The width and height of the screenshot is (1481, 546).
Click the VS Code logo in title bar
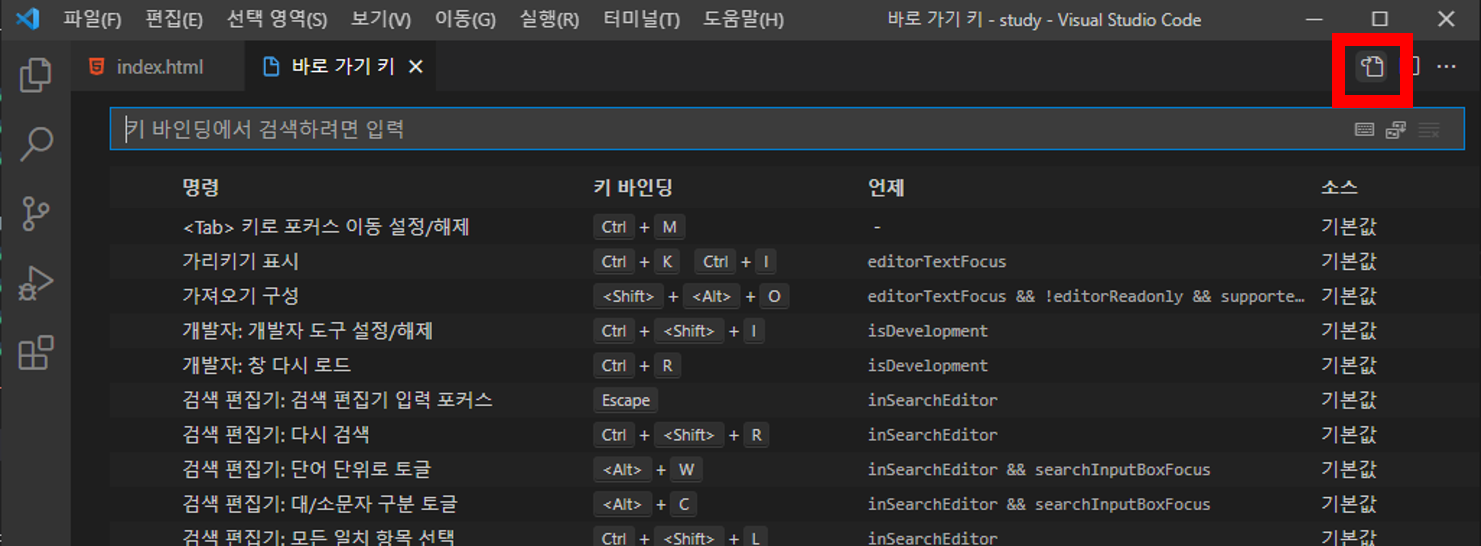click(27, 19)
